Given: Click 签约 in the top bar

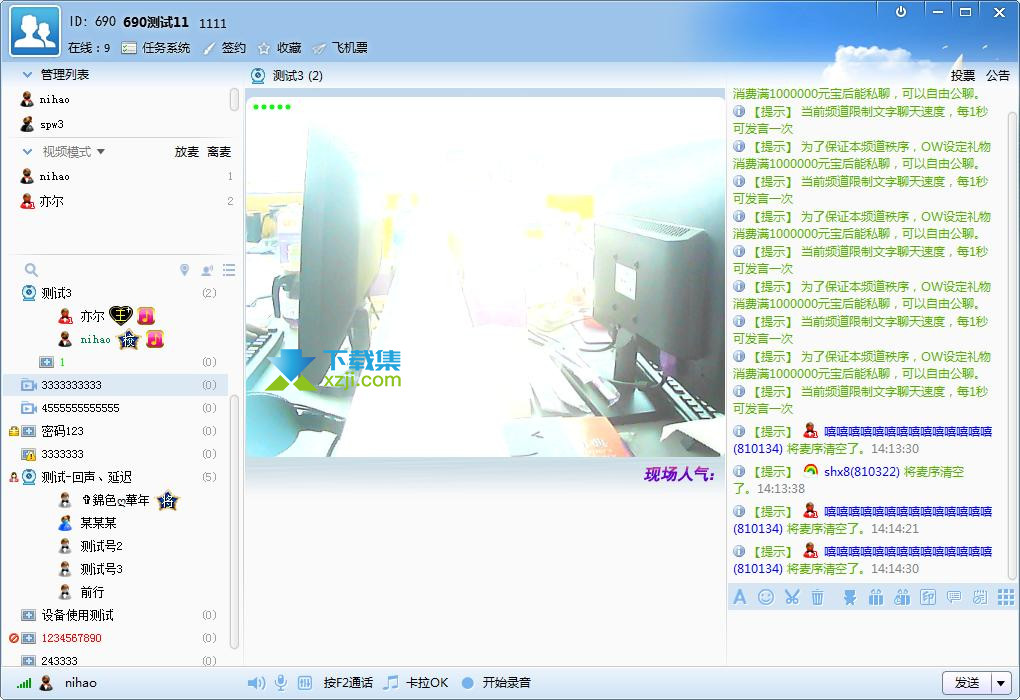Looking at the screenshot, I should 225,47.
